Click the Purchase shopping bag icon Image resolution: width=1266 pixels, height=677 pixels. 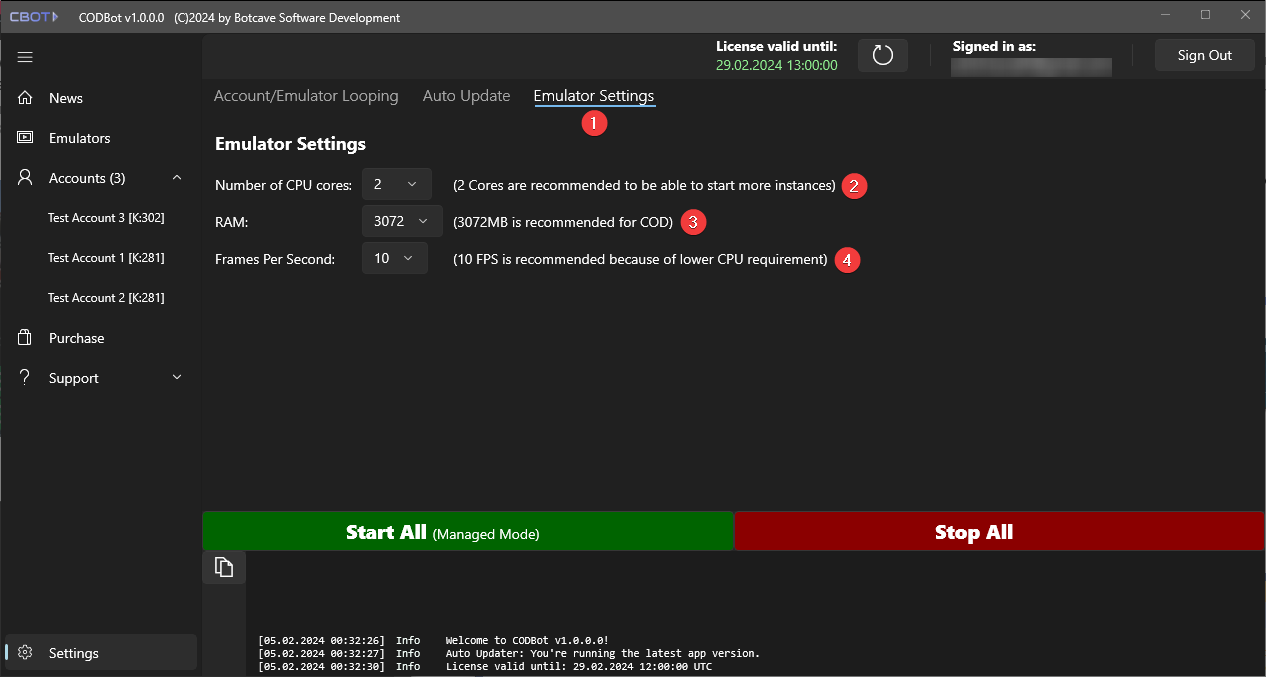26,338
